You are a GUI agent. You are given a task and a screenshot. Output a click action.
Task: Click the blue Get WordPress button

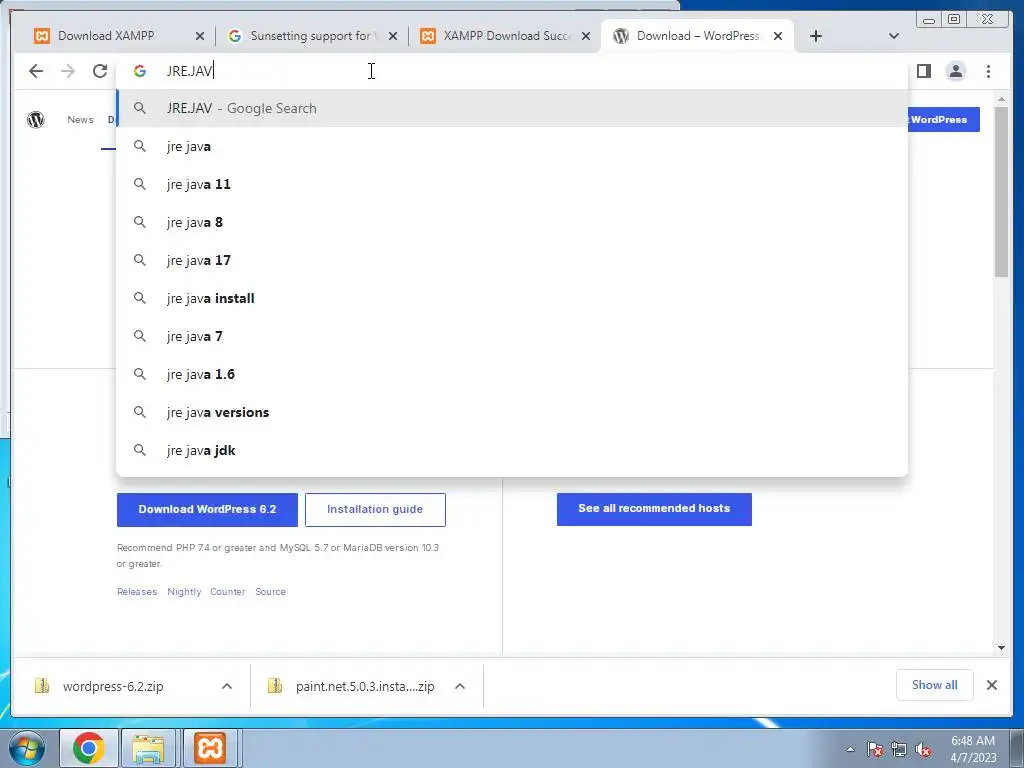tap(944, 120)
